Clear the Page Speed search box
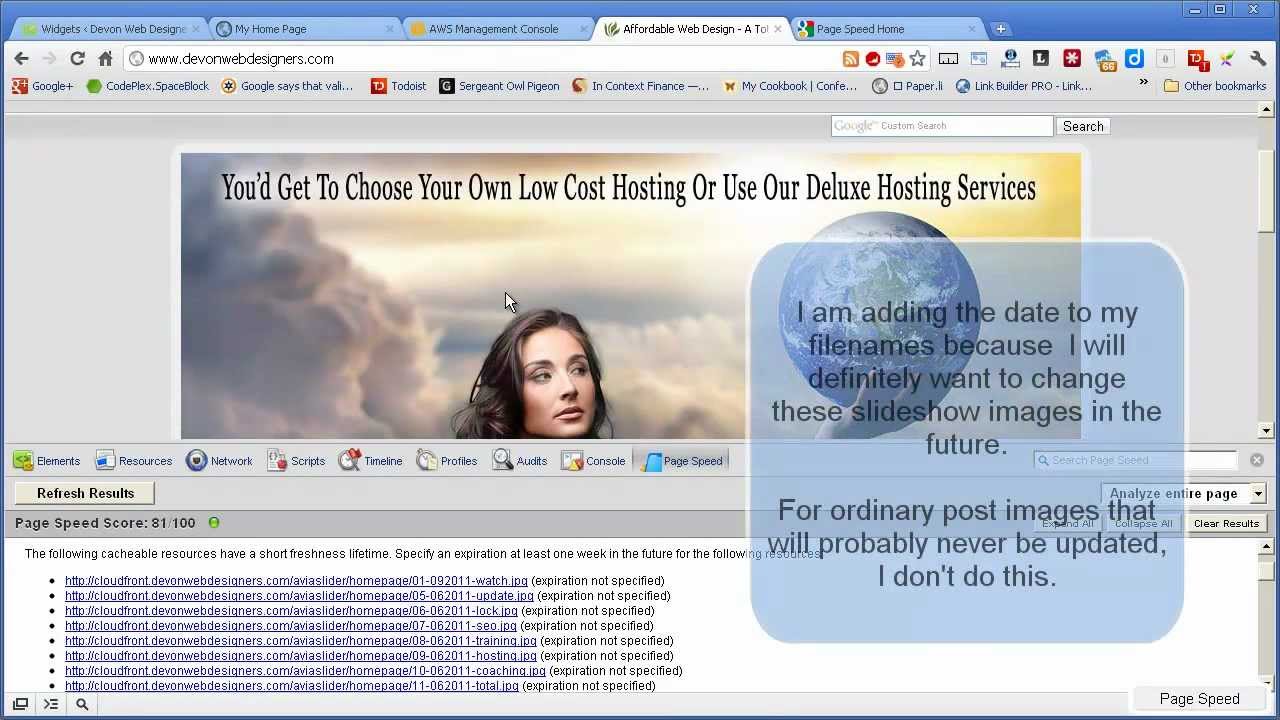 [1257, 460]
